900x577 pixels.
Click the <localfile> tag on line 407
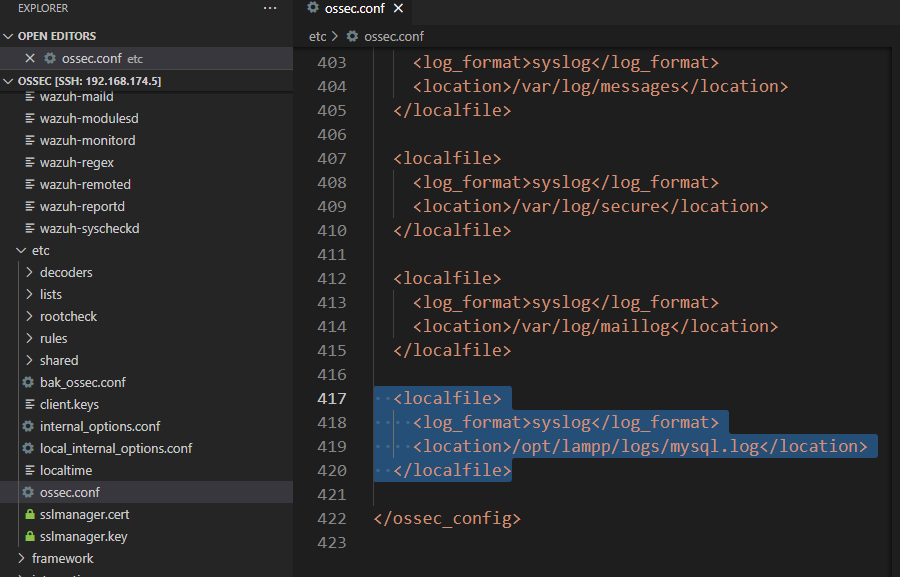(x=447, y=158)
